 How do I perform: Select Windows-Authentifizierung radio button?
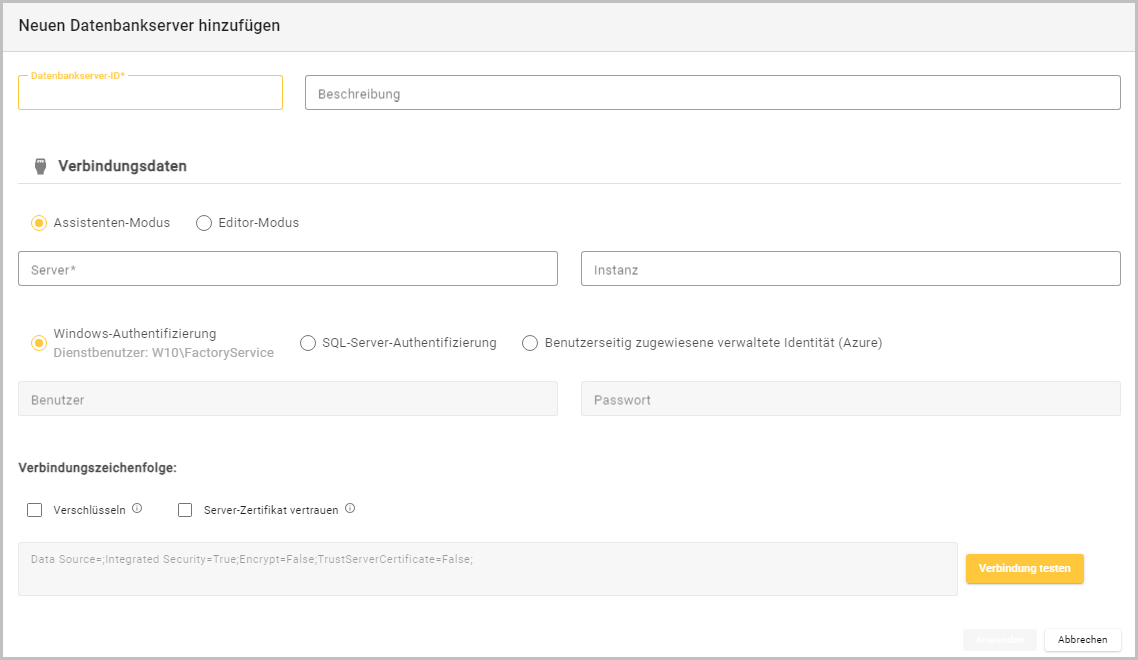(39, 343)
